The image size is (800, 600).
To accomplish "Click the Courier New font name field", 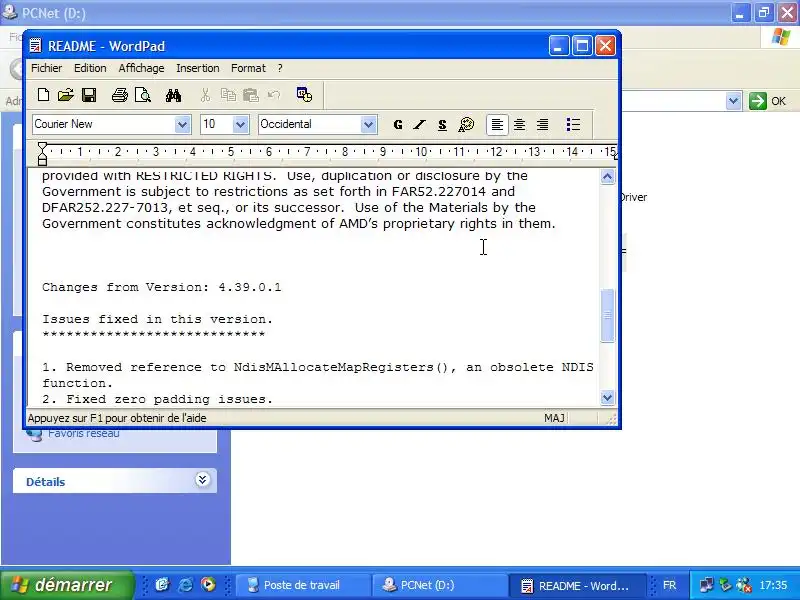I will pos(104,124).
